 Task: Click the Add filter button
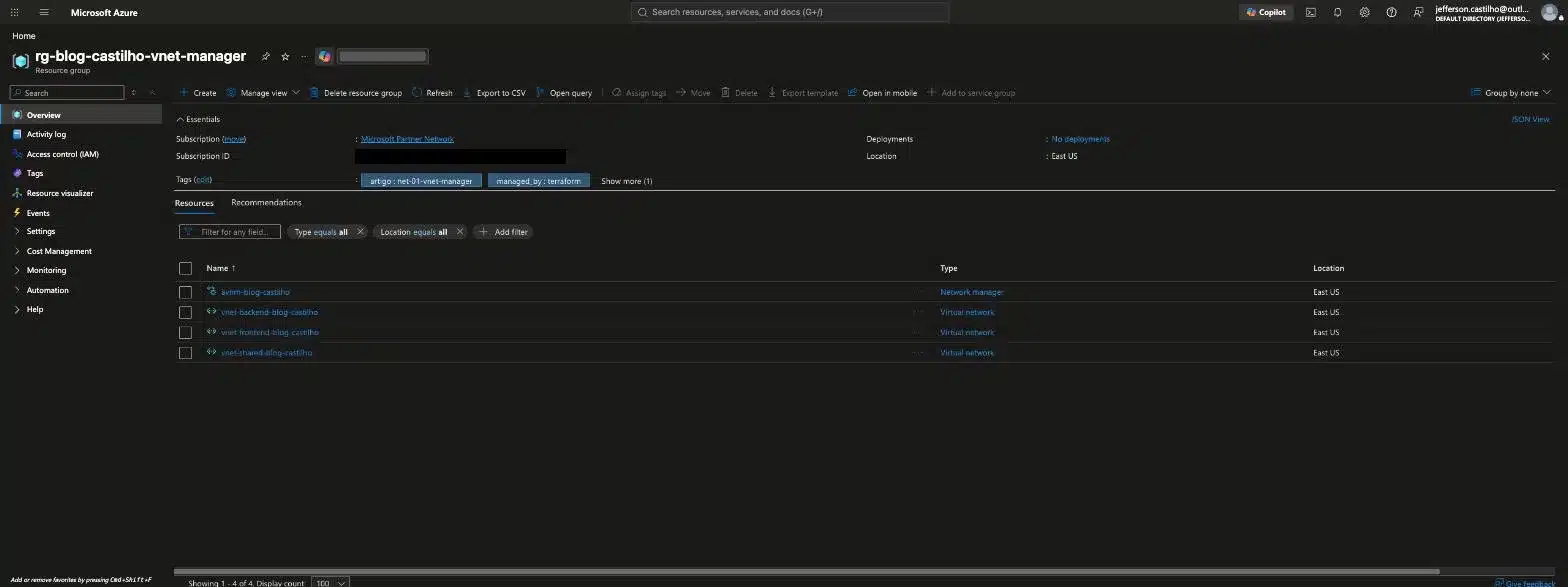(503, 232)
